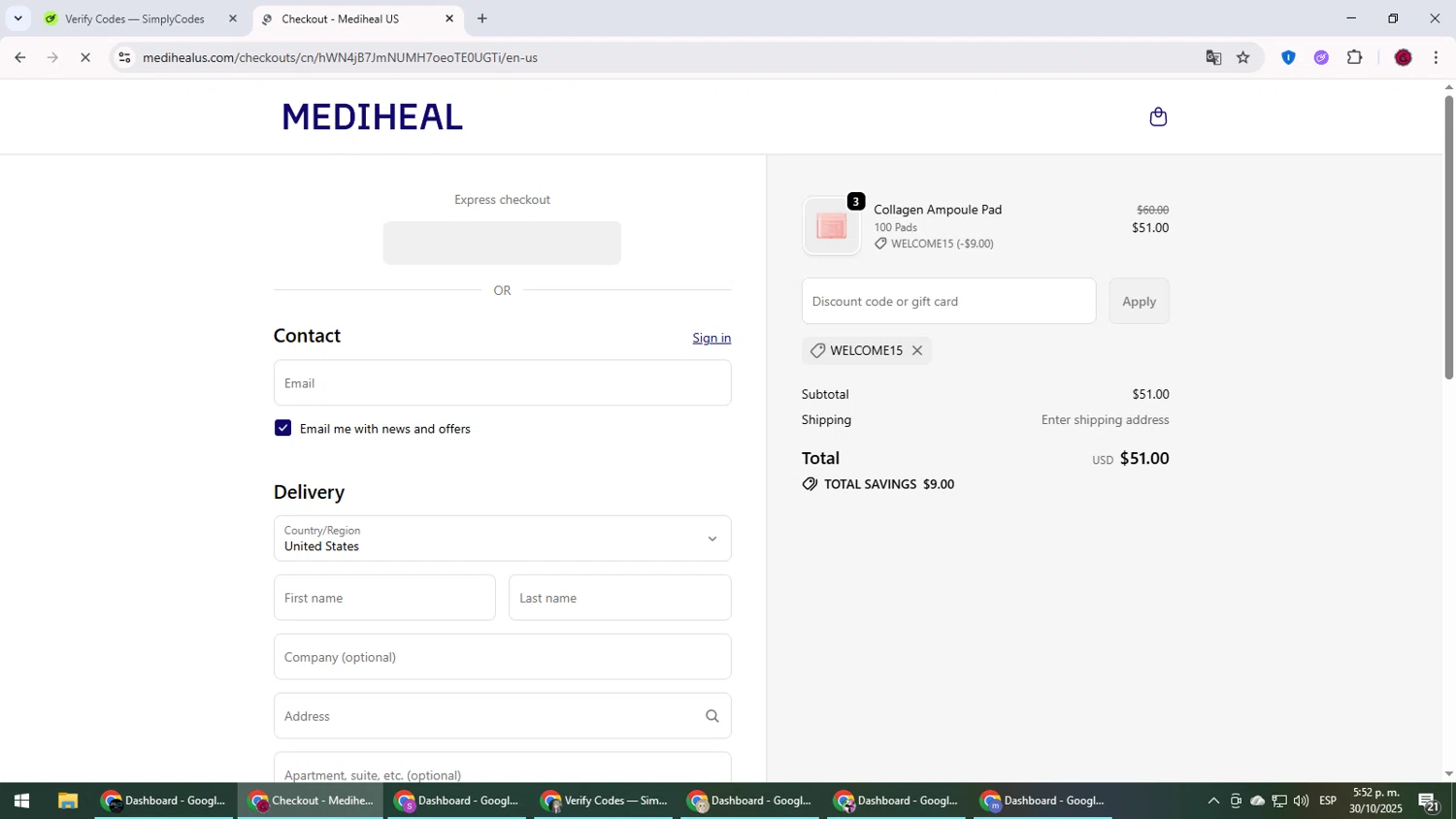Open the Extensions puzzle icon

(x=1354, y=57)
